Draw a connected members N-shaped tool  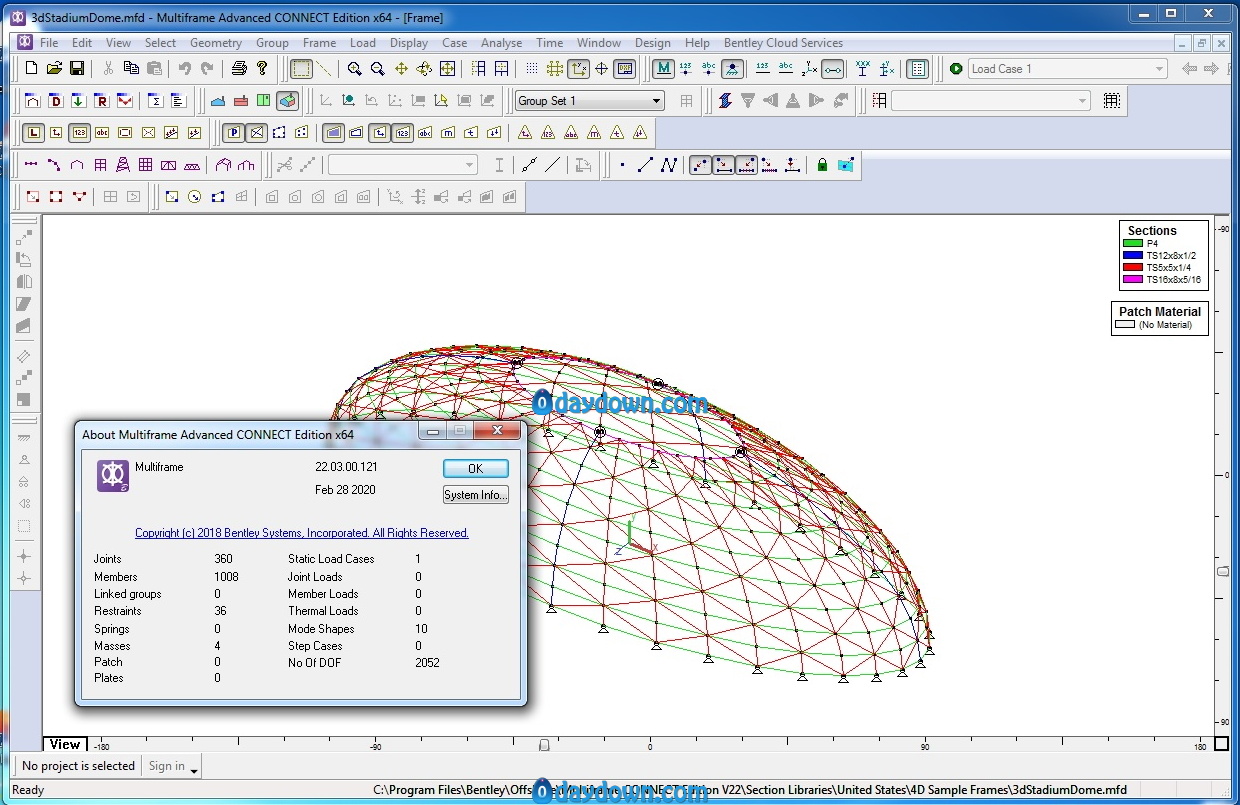pos(669,165)
